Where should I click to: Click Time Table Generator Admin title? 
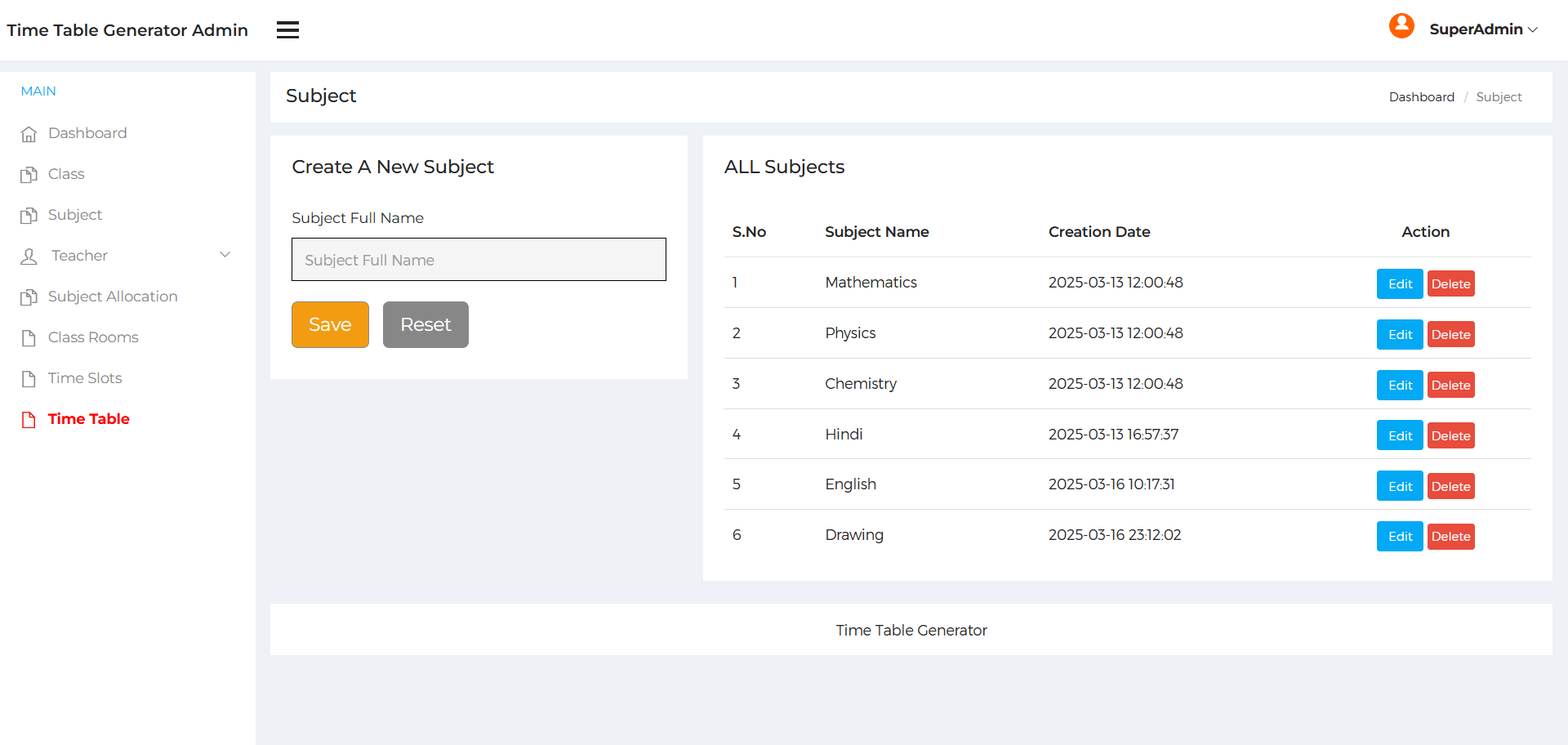[127, 29]
